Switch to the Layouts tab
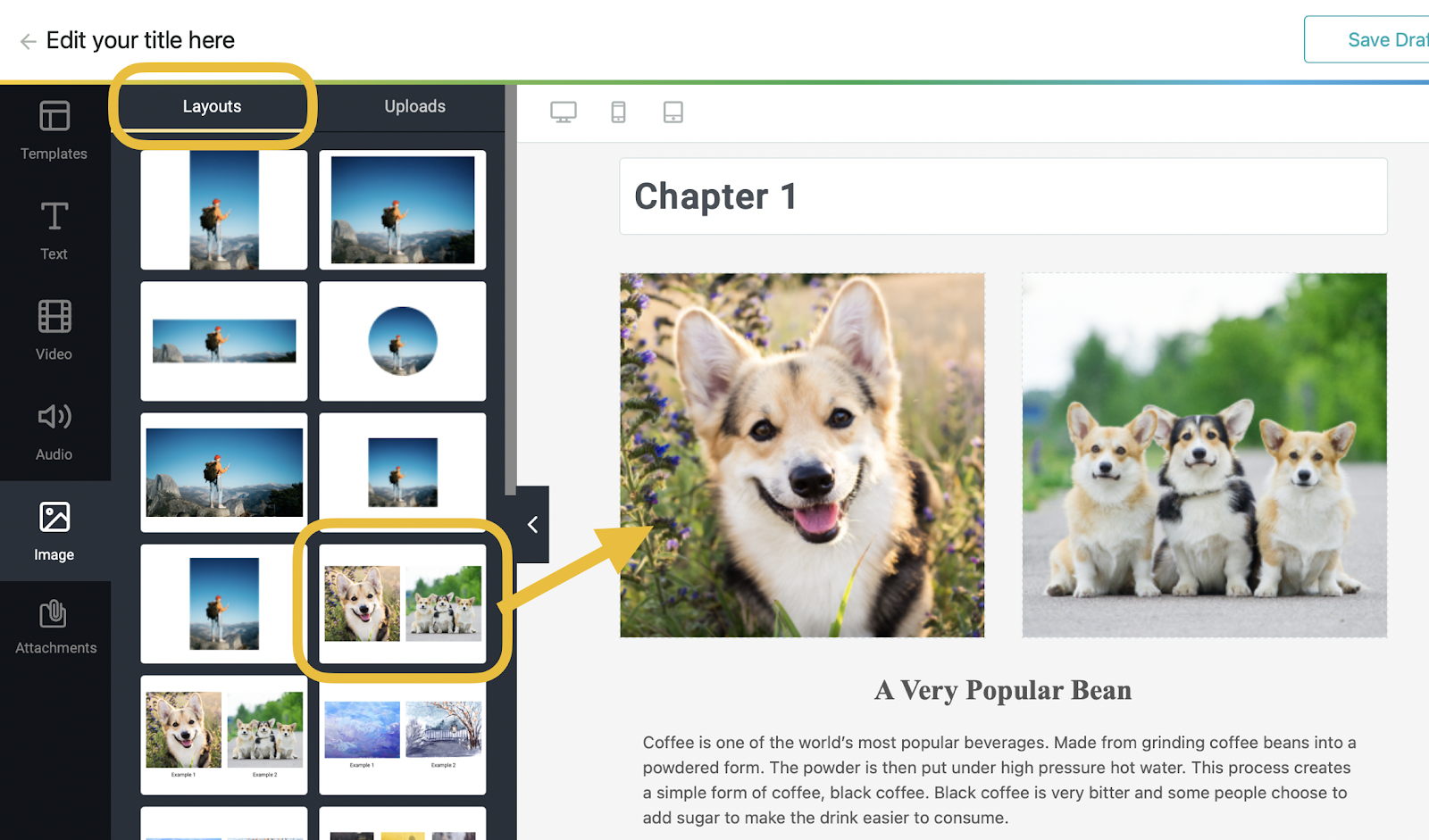The width and height of the screenshot is (1429, 840). 213,106
